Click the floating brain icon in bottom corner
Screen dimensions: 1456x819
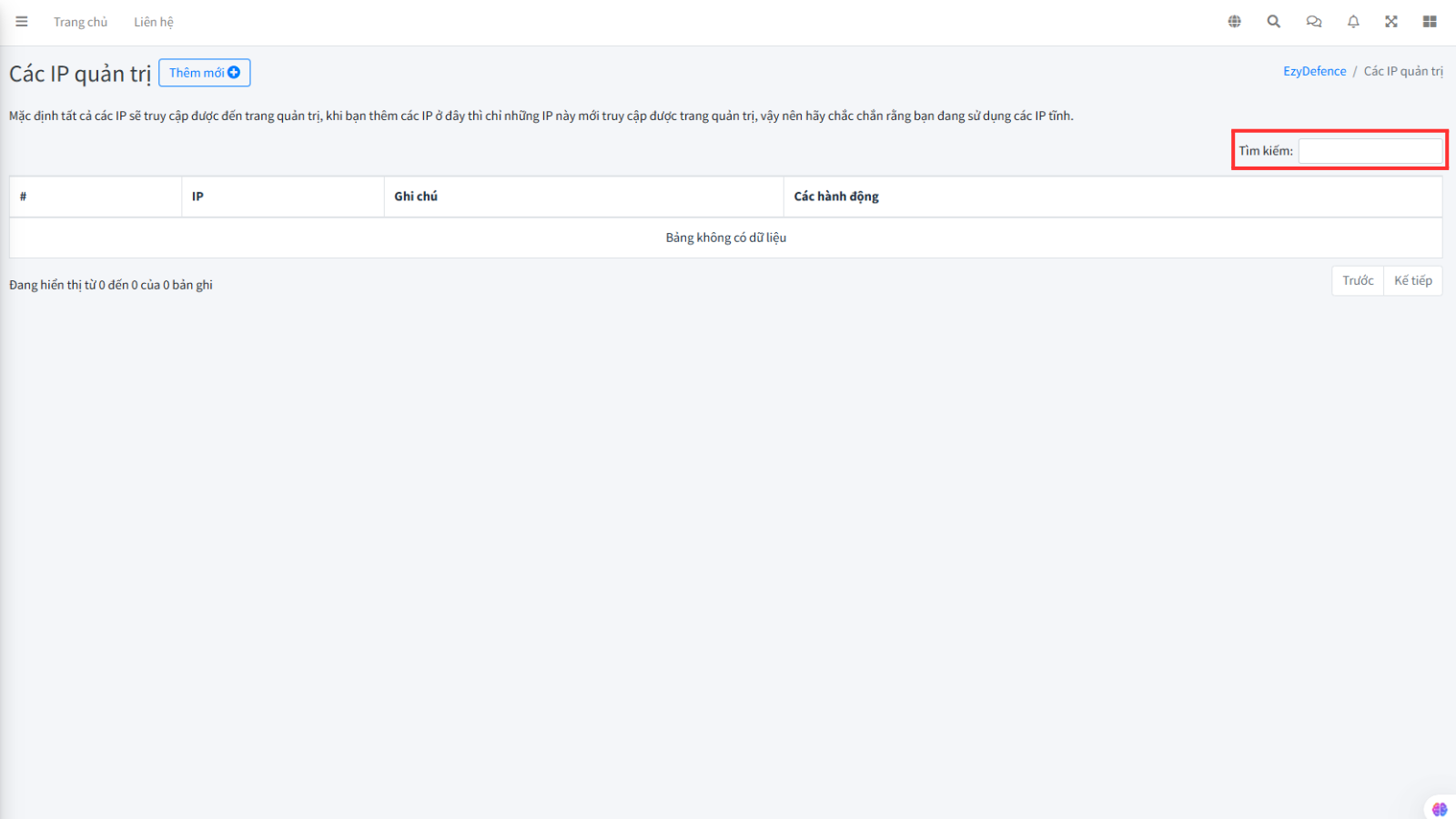(1439, 808)
